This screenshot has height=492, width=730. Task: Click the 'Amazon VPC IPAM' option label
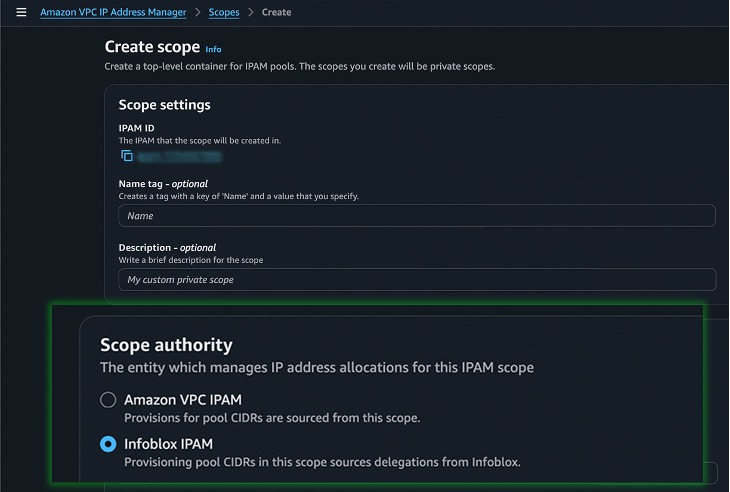point(182,400)
